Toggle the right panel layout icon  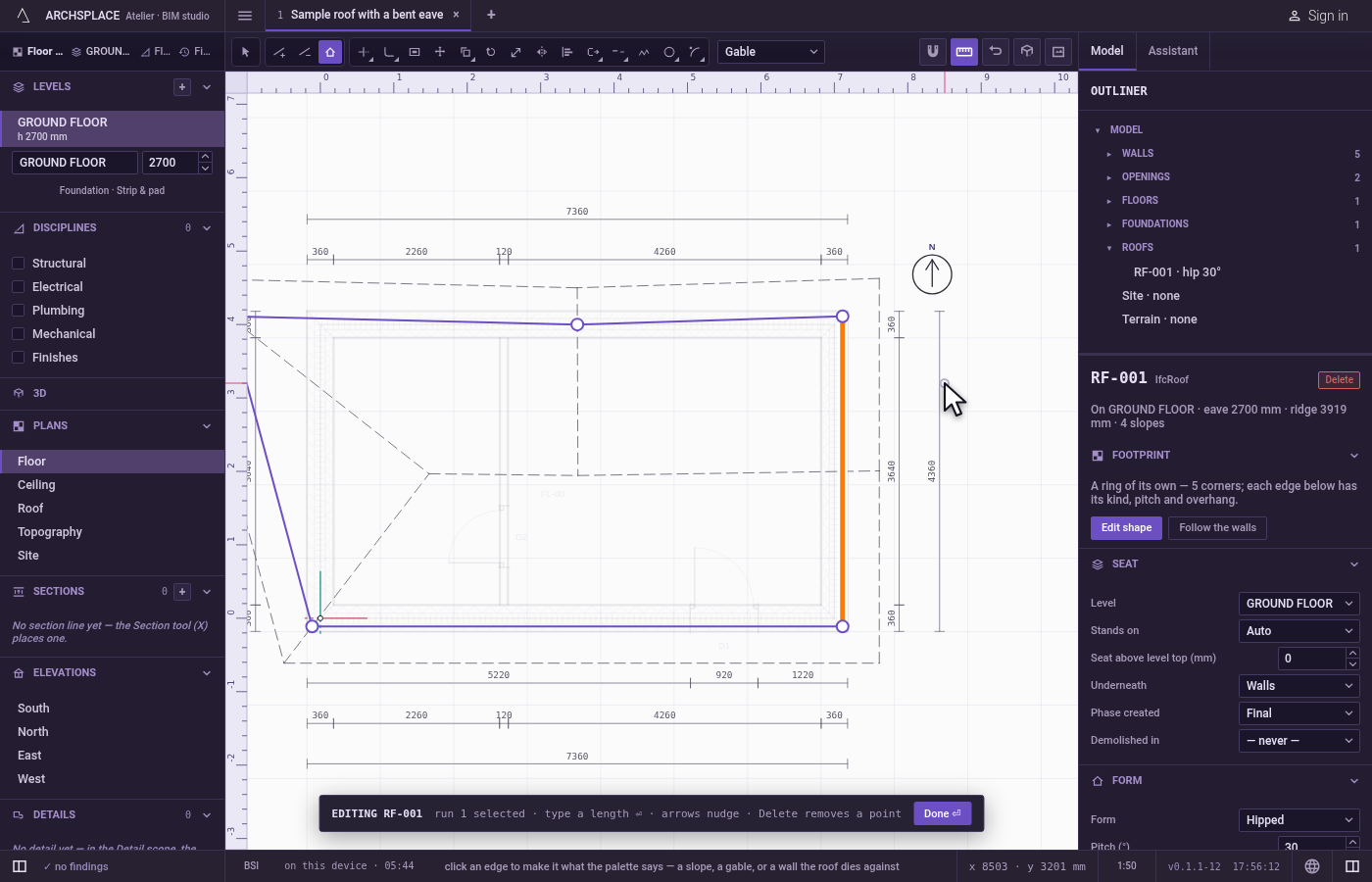[x=1352, y=866]
